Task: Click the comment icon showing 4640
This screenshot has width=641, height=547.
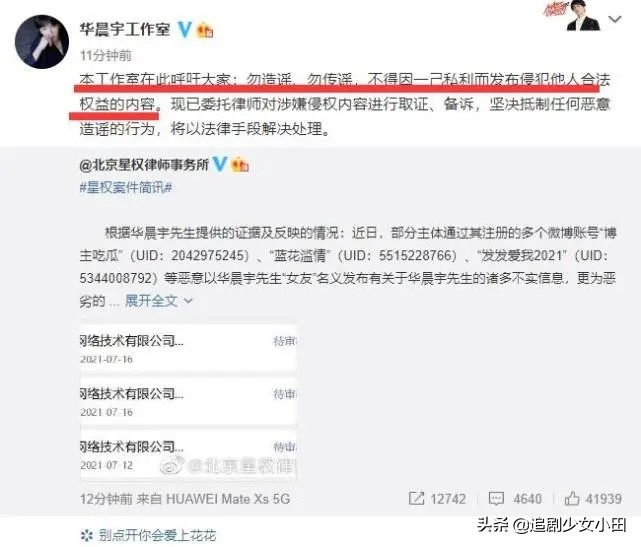Action: click(x=496, y=498)
